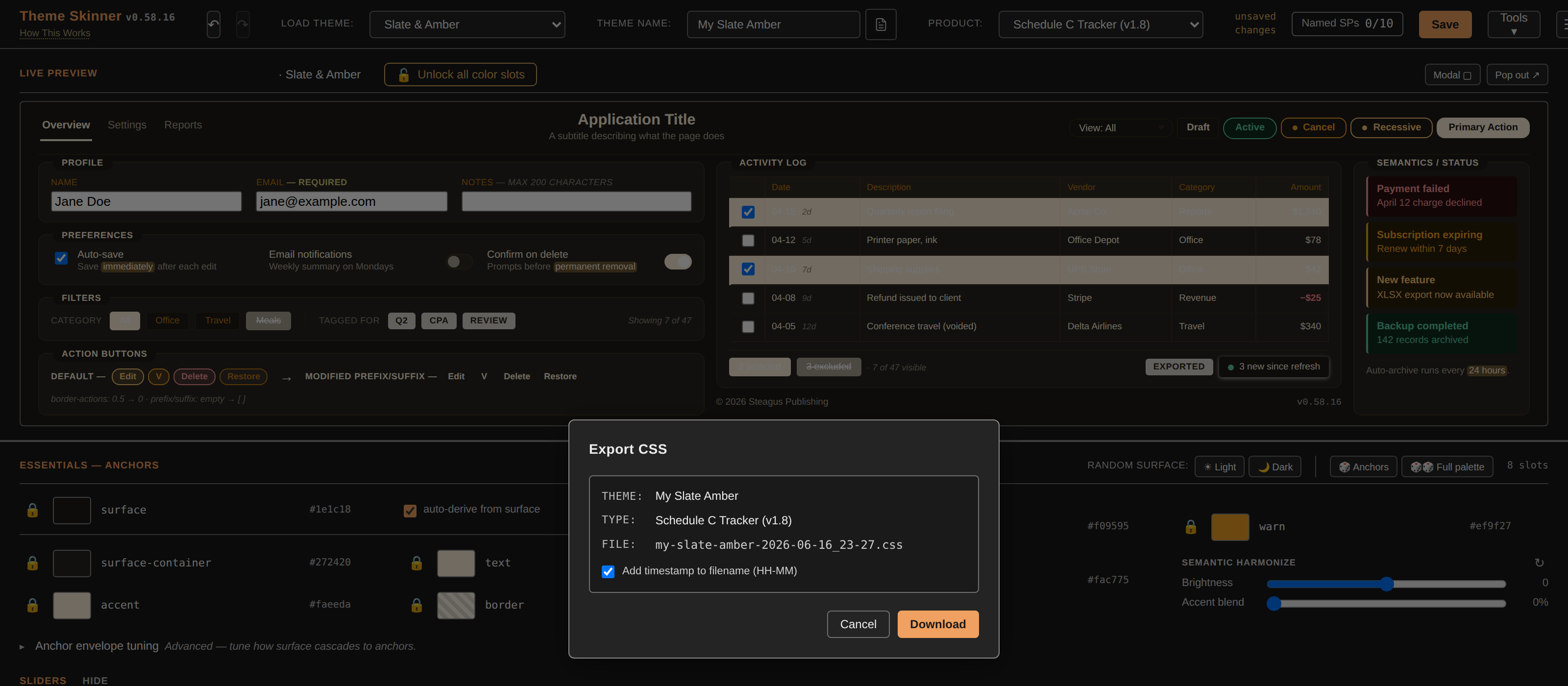1568x686 pixels.
Task: Toggle Add timestamp to filename checkbox
Action: click(608, 571)
